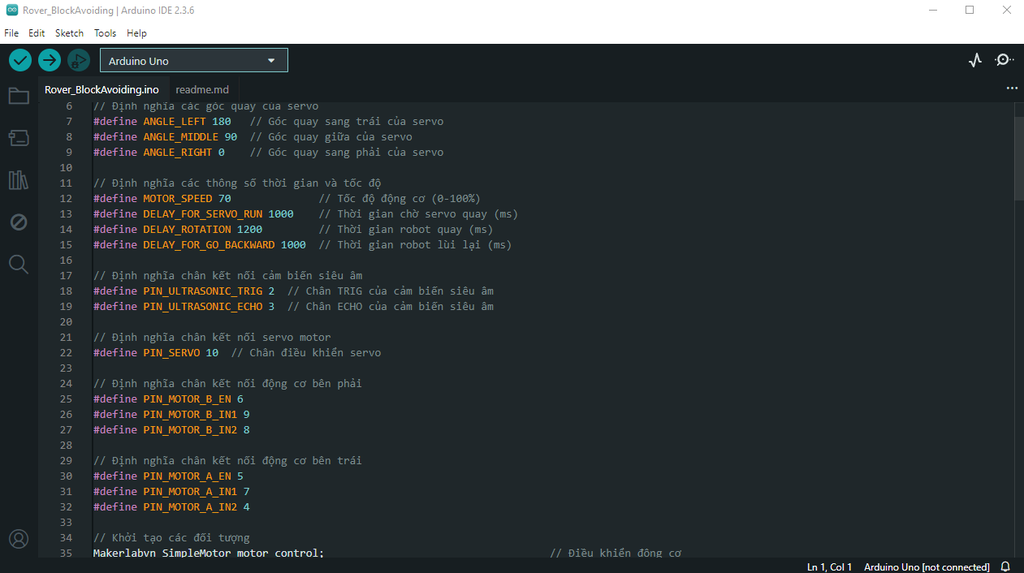
Task: Open the Tools menu
Action: (x=104, y=33)
